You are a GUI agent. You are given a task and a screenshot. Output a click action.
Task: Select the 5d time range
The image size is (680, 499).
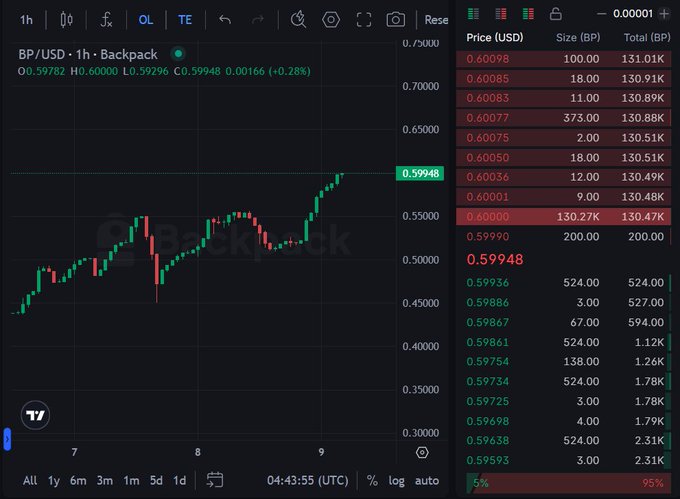pos(156,480)
